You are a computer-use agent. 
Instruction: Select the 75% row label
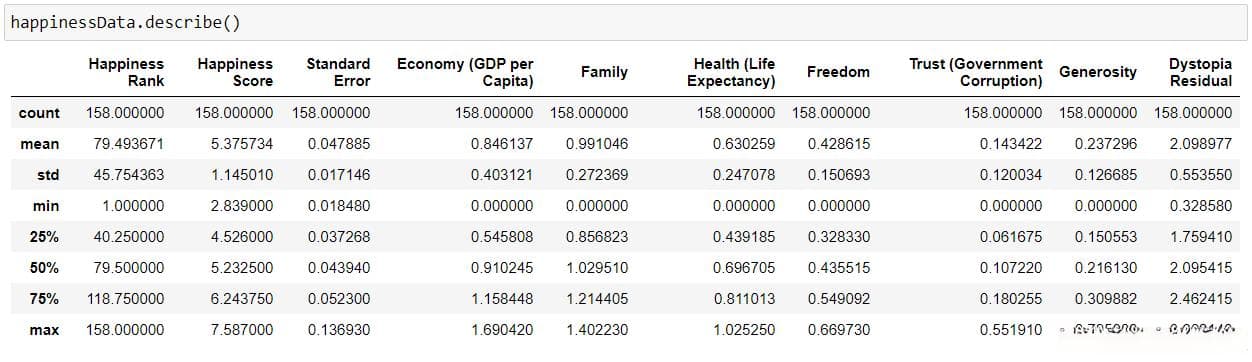[45, 299]
